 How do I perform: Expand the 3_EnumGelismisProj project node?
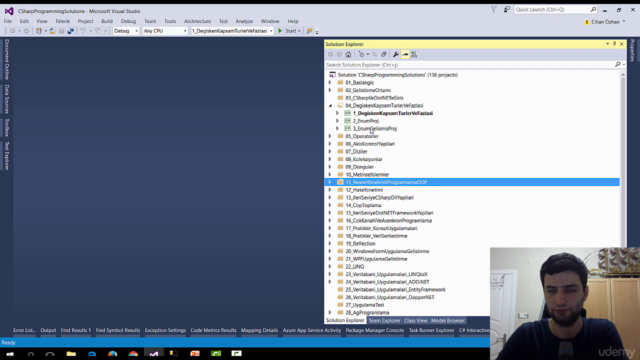click(338, 129)
